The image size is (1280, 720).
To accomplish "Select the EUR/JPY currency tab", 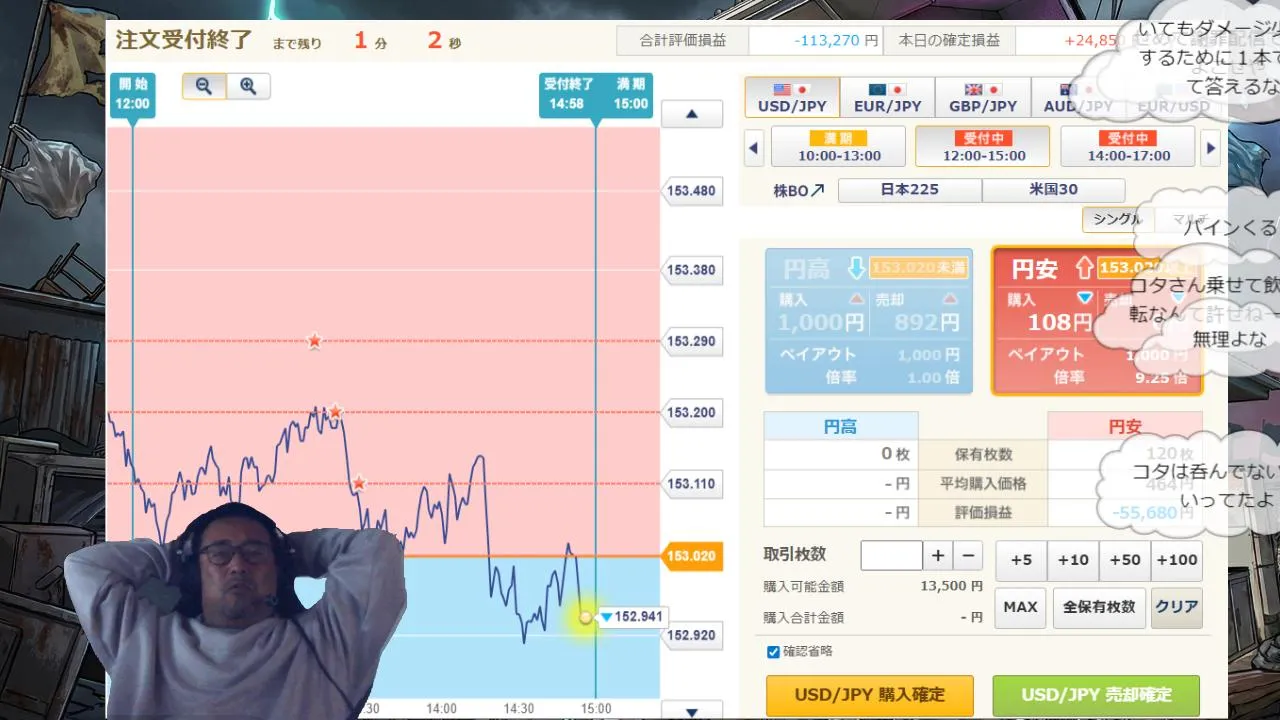I will pos(887,98).
